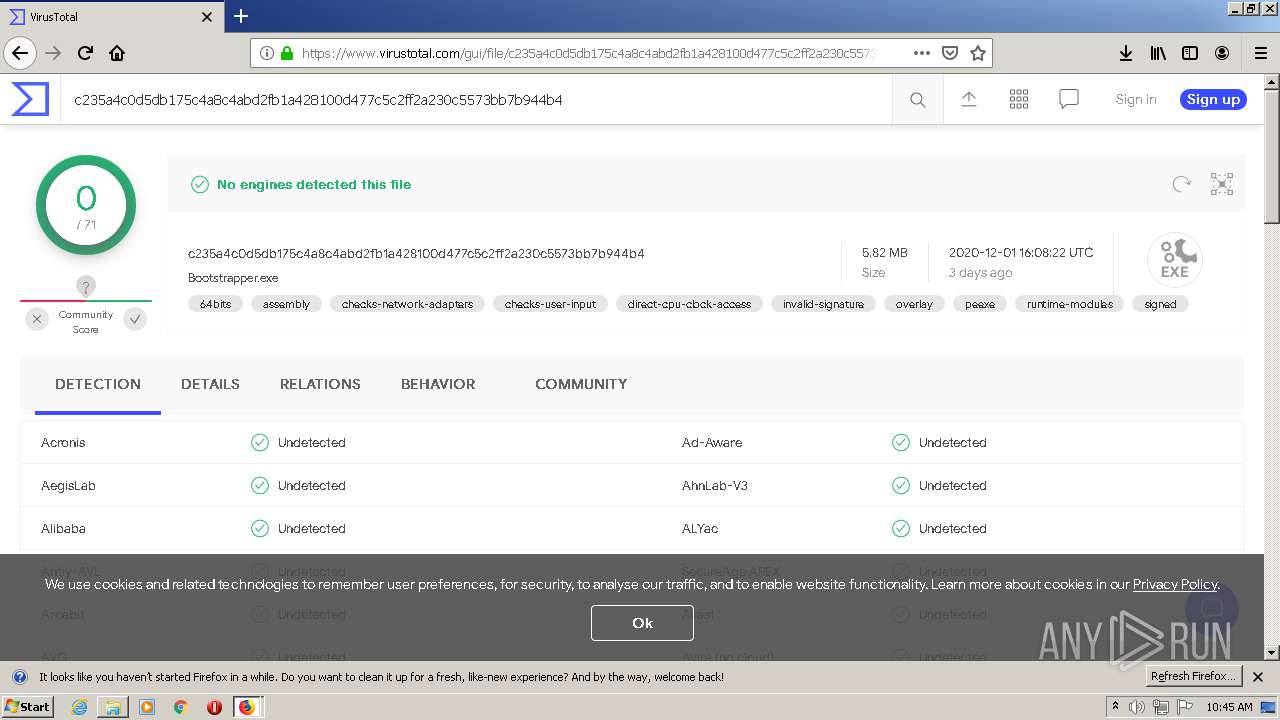Switch to the BEHAVIOR tab

coord(438,384)
